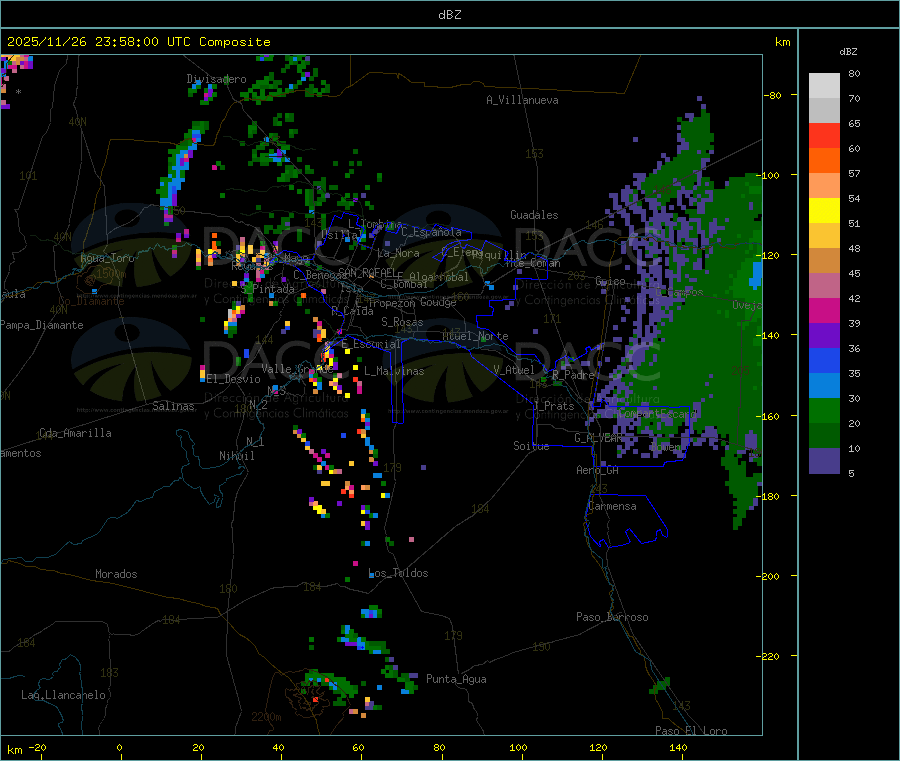Click the bottom 5-10 dBZ legend swatch
This screenshot has height=761, width=900.
coord(824,461)
